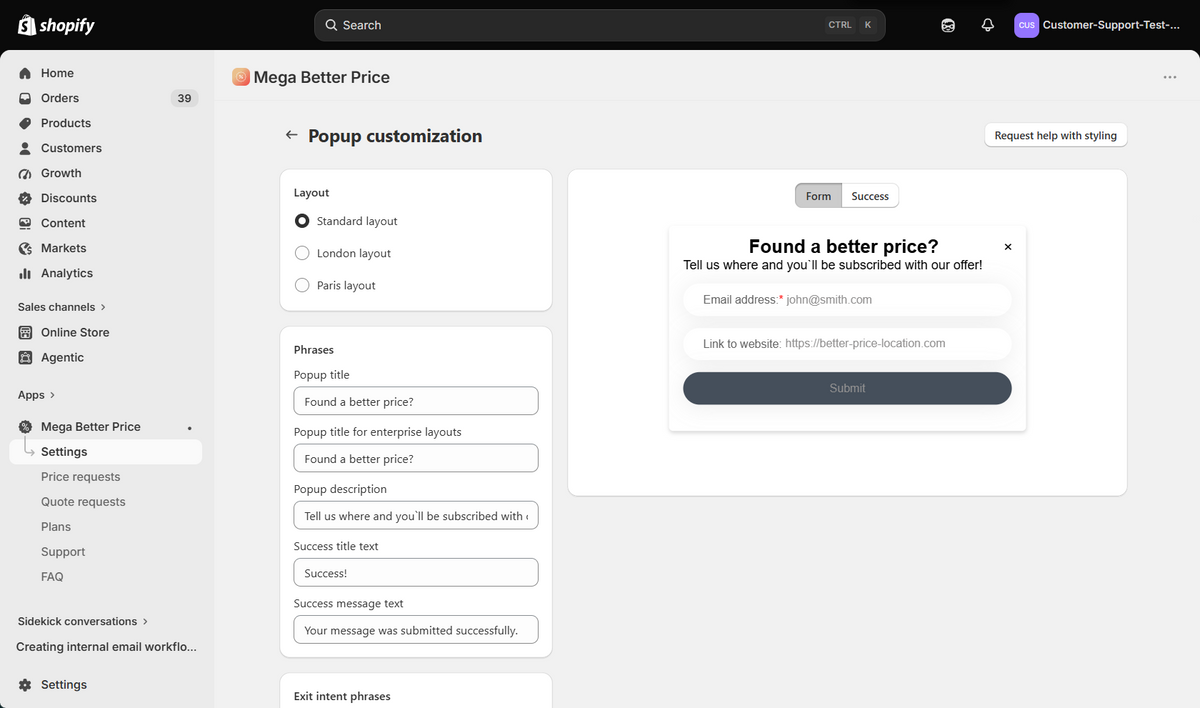Open the Products page link

tap(66, 123)
